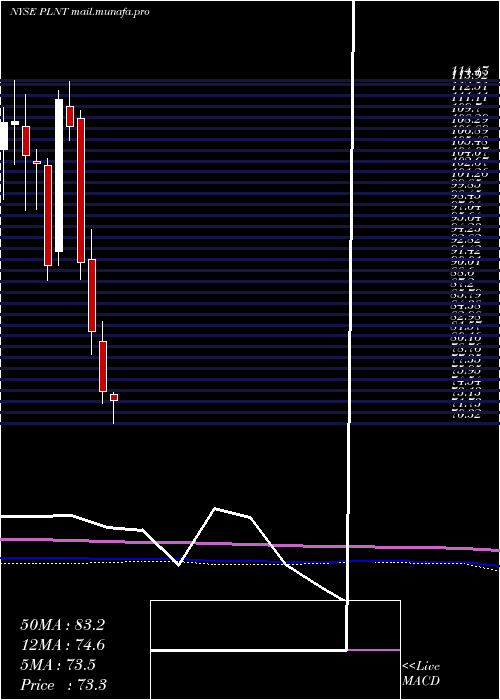Click the last small red candlestick
The width and height of the screenshot is (500, 700).
(114, 397)
